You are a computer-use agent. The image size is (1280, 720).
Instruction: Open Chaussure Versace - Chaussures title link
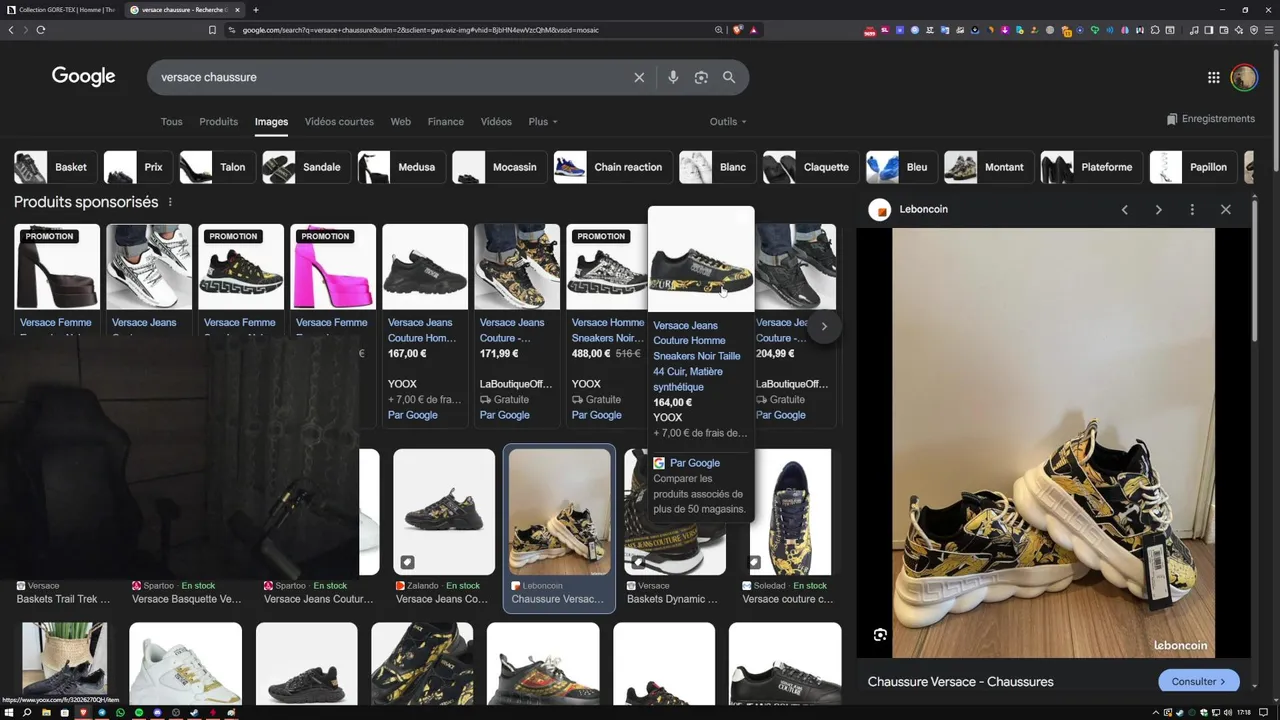coord(961,682)
